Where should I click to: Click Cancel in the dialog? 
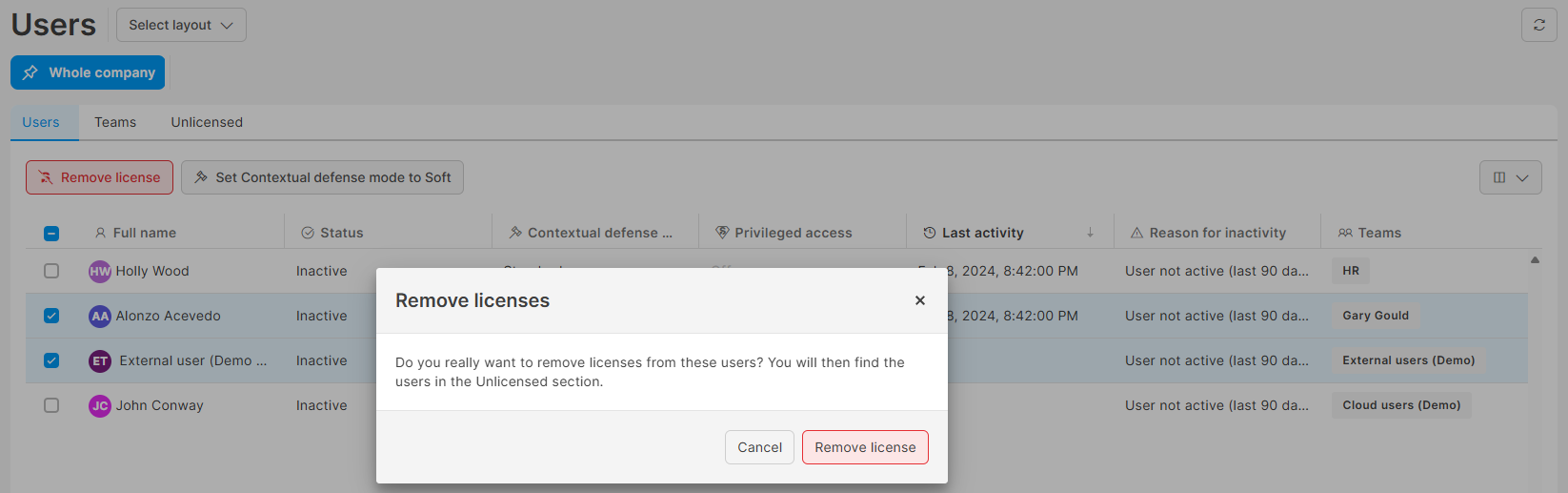point(759,447)
